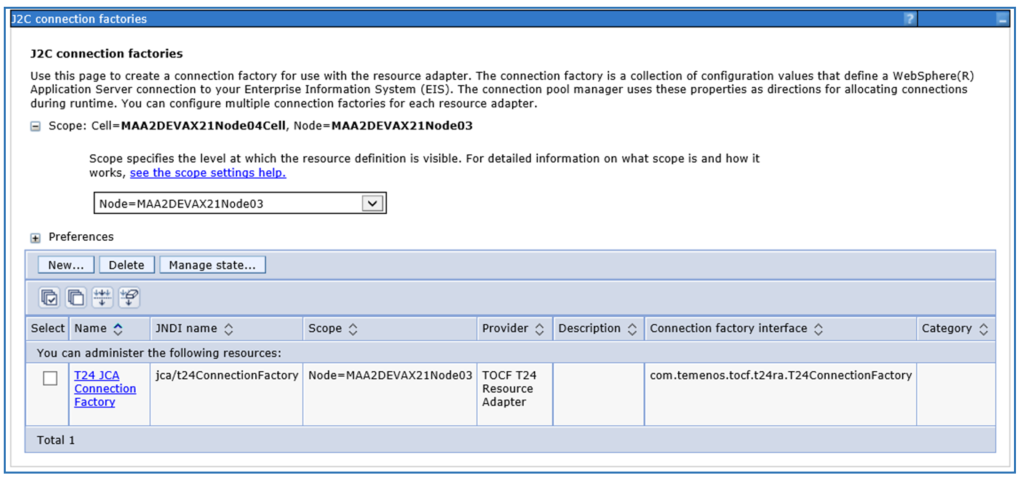Image resolution: width=1022 pixels, height=477 pixels.
Task: Open the panel help question mark icon
Action: click(909, 19)
